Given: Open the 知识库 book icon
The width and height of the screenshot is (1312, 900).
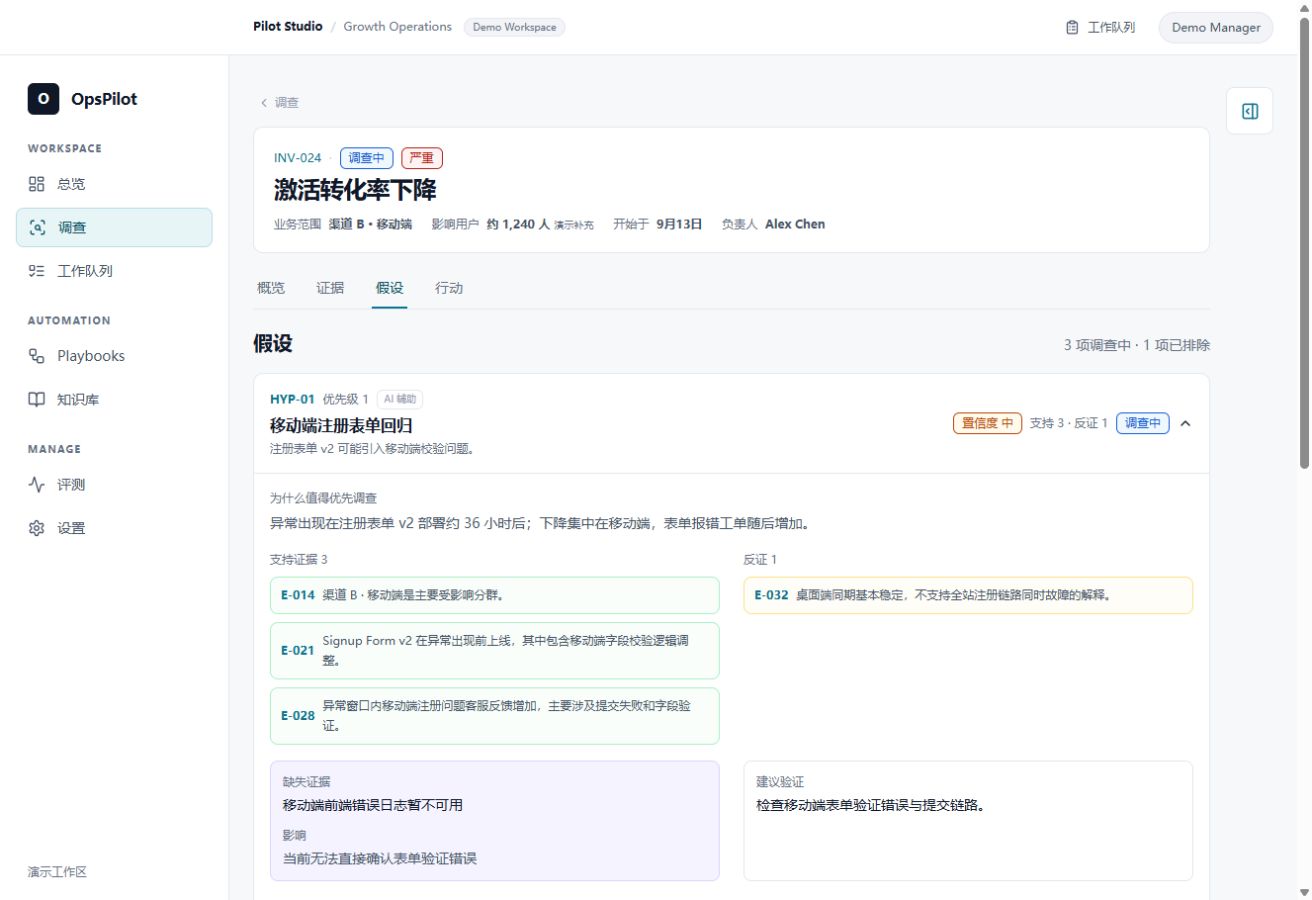Looking at the screenshot, I should click(x=37, y=400).
